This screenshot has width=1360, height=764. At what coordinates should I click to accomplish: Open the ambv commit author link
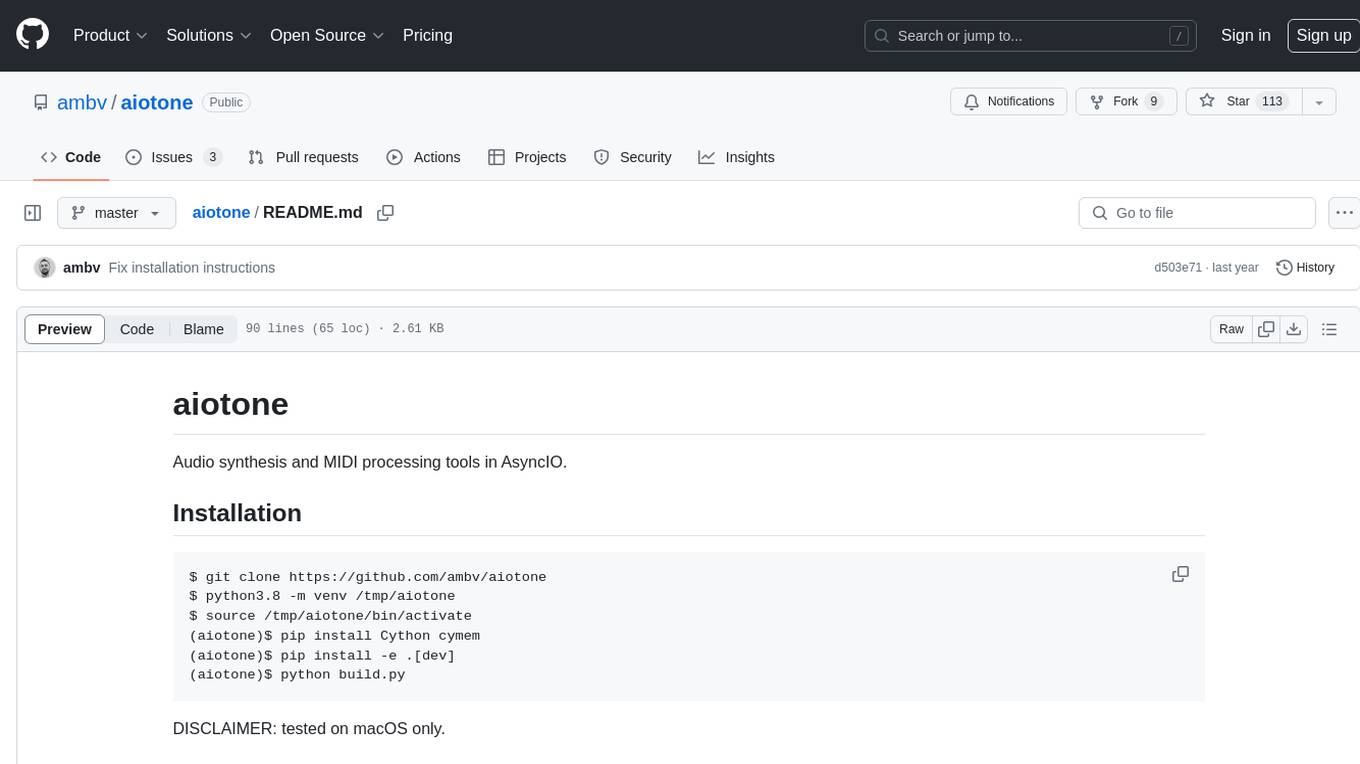81,268
